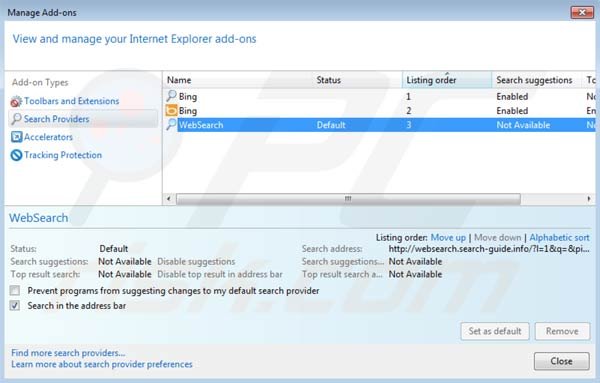Sort by Name column header

click(x=237, y=80)
